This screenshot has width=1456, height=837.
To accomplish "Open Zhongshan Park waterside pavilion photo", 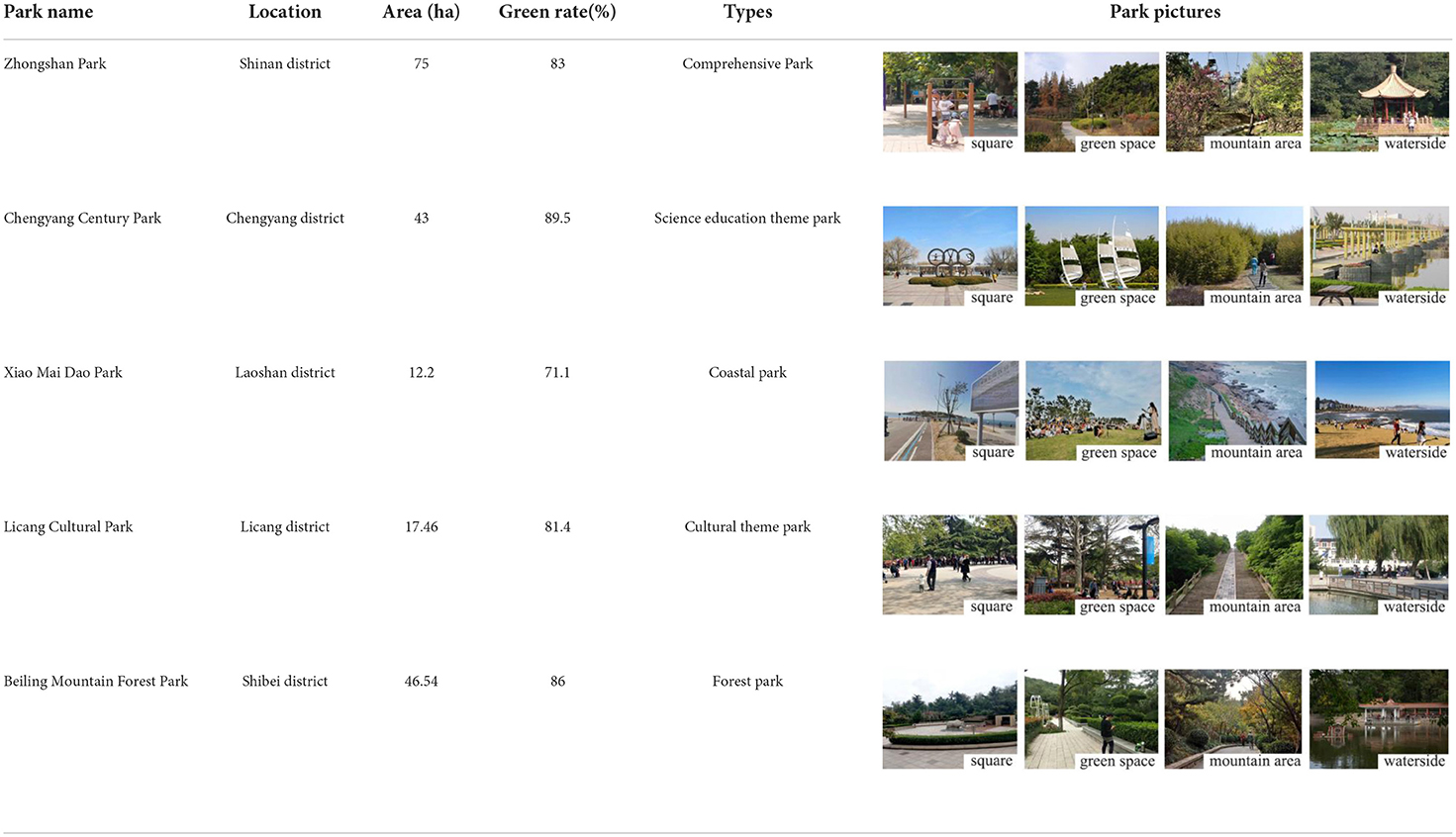I will pyautogui.click(x=1380, y=102).
